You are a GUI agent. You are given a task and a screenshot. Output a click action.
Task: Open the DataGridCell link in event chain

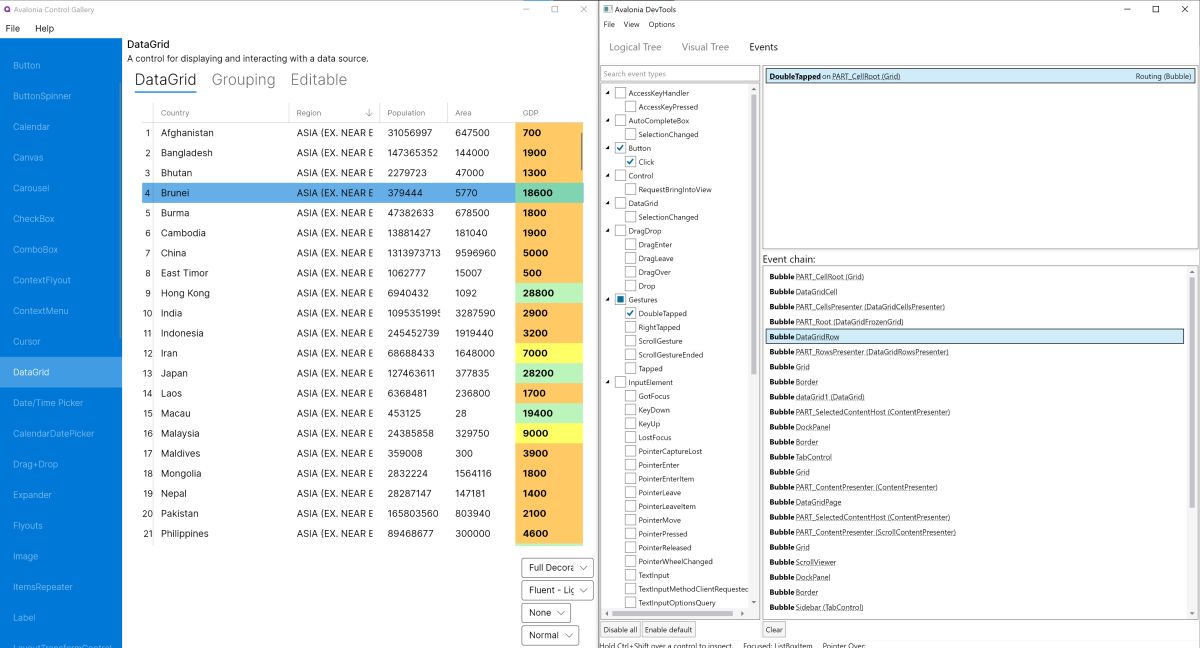click(x=816, y=292)
